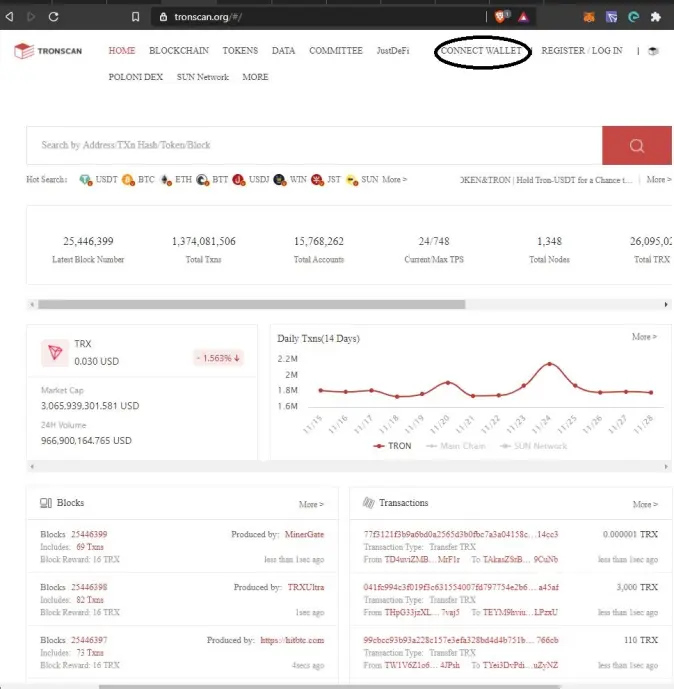Open the HOME menu
The width and height of the screenshot is (674, 689).
click(x=122, y=51)
